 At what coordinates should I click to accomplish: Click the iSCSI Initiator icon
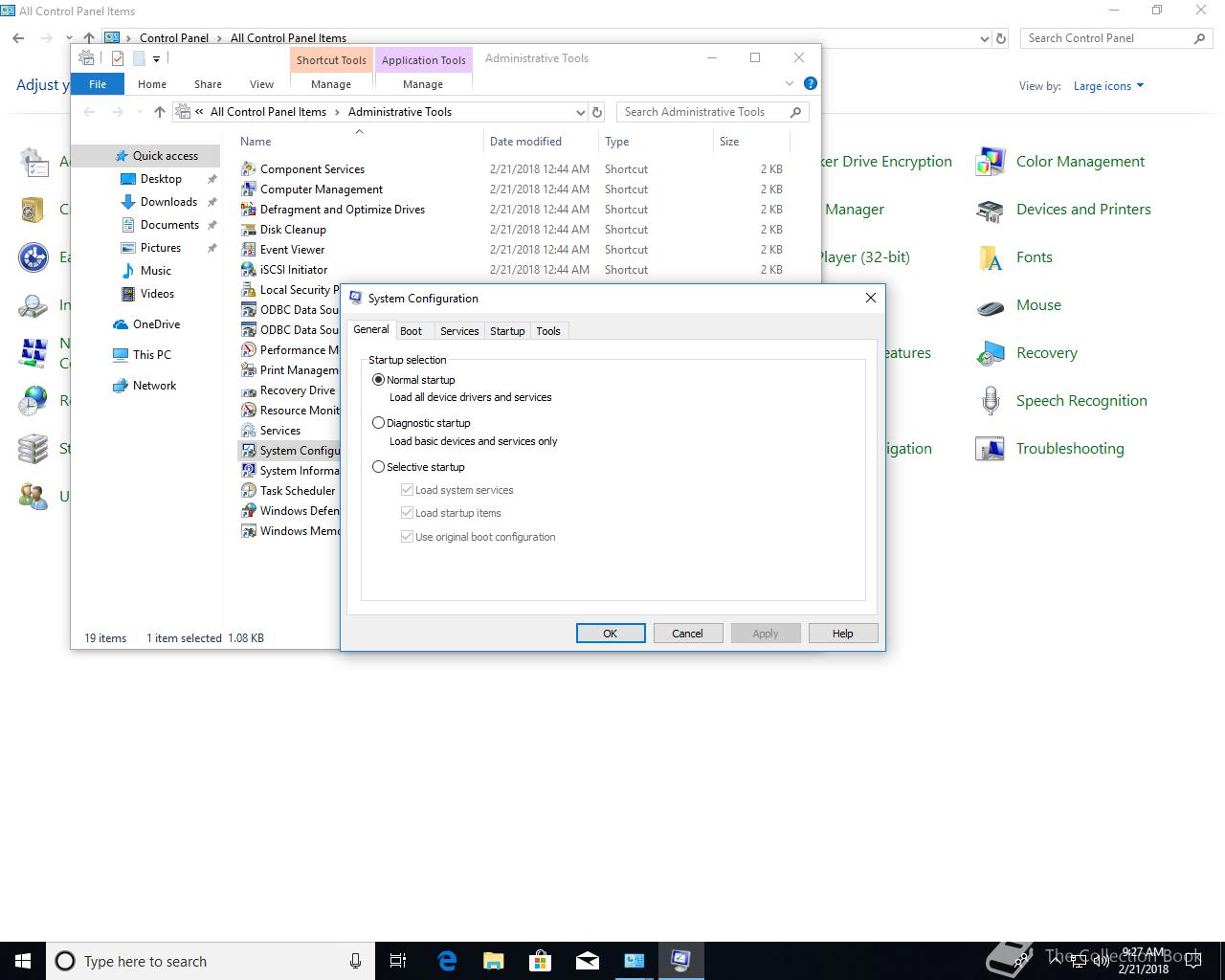point(249,270)
